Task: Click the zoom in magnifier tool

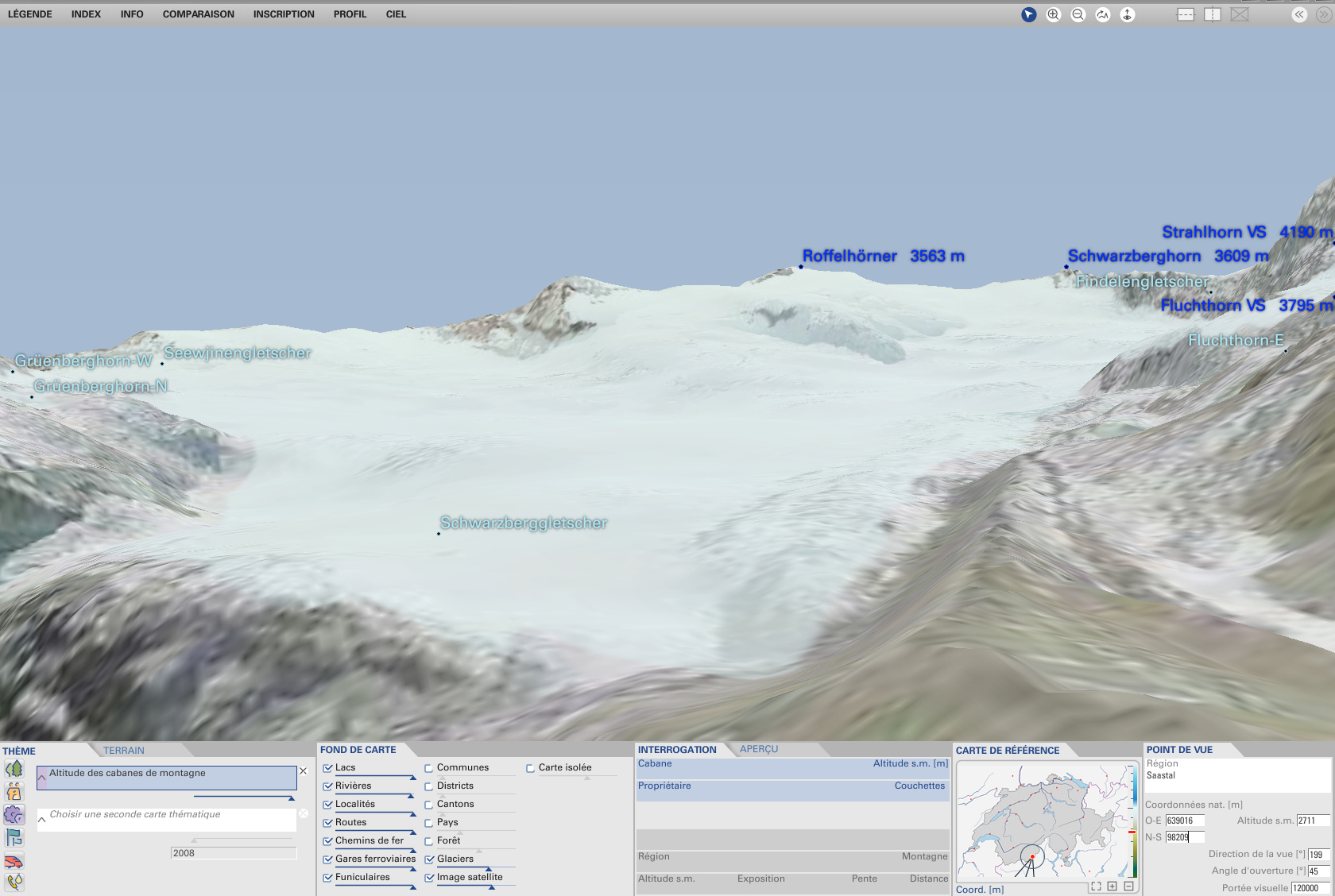Action: [1053, 14]
